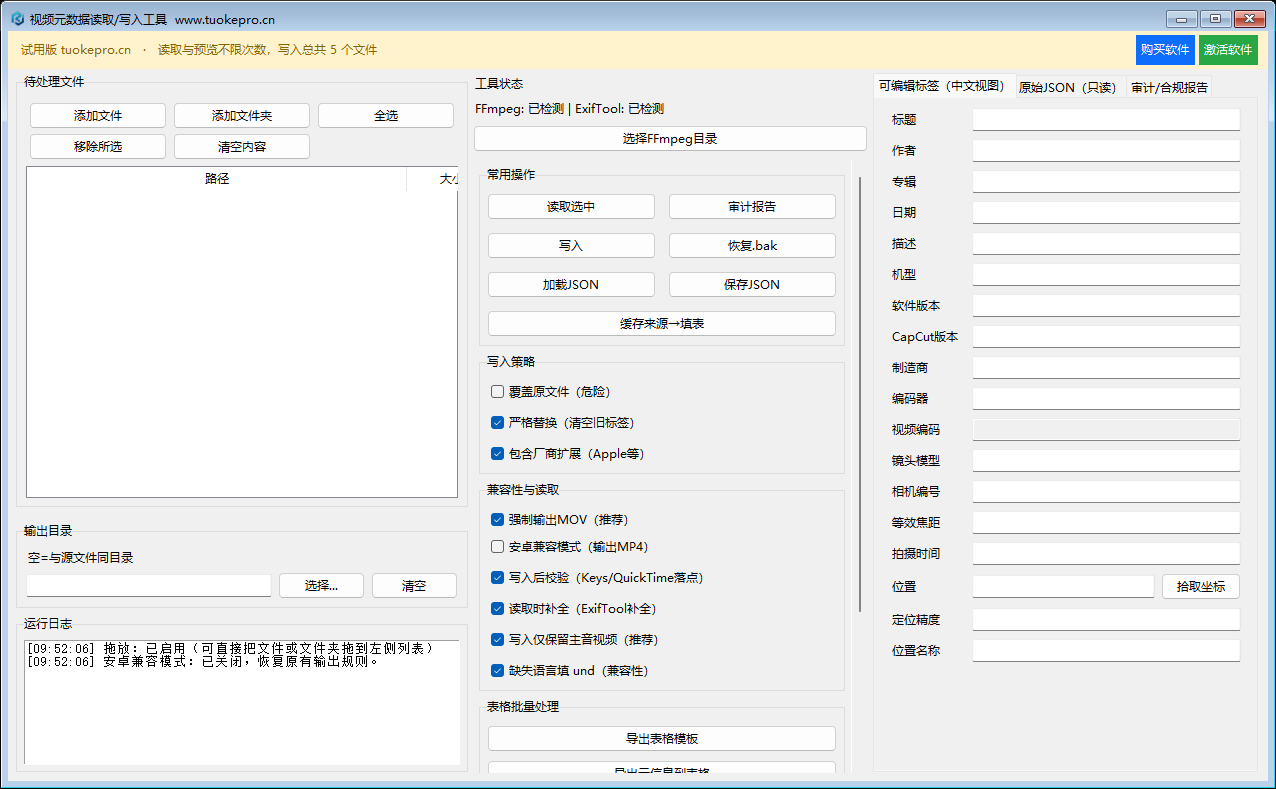Click the 拍摄时间 input field

[x=1106, y=554]
